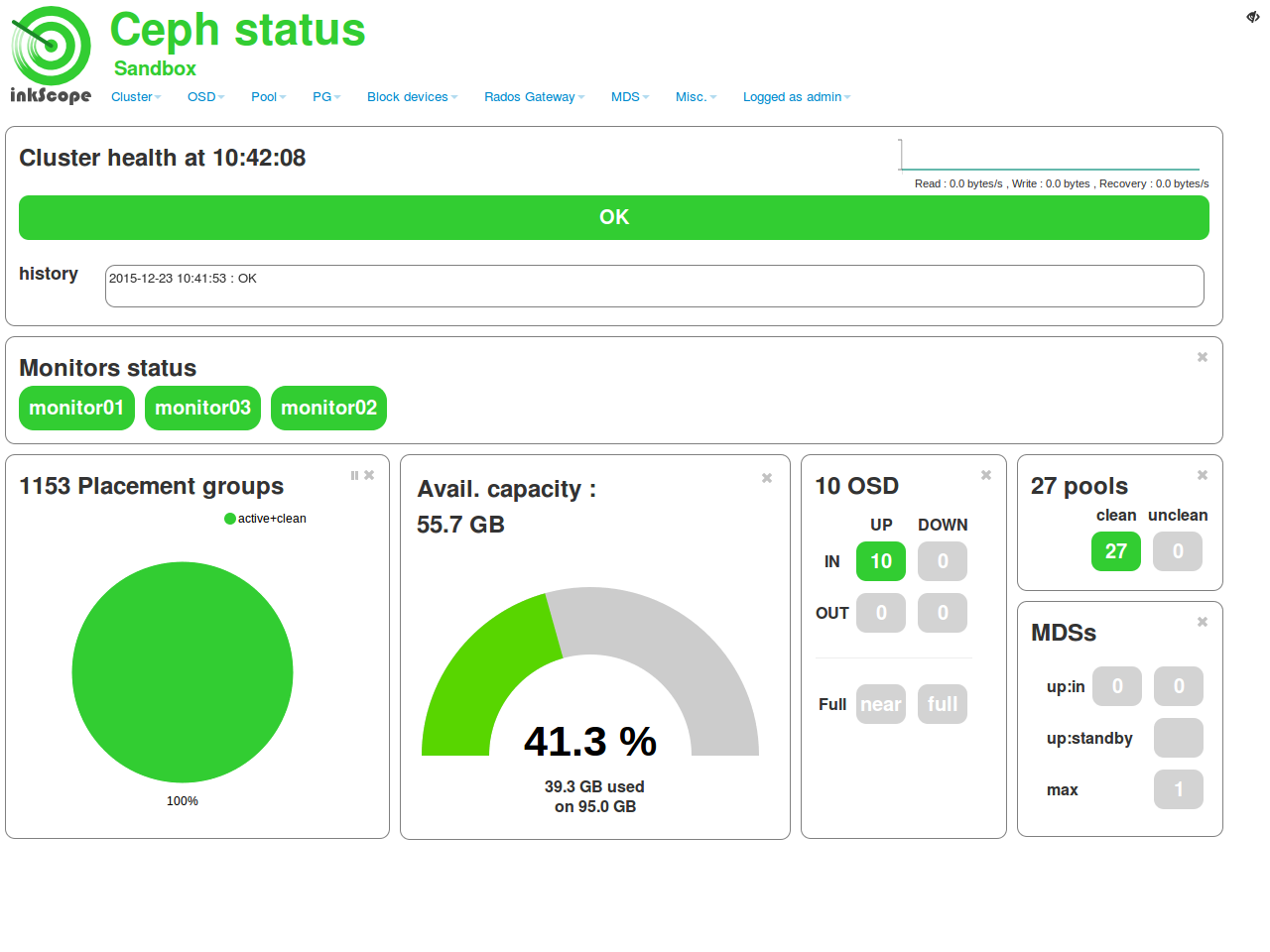Click the full OSD badge
This screenshot has height=952, width=1270.
[x=943, y=704]
